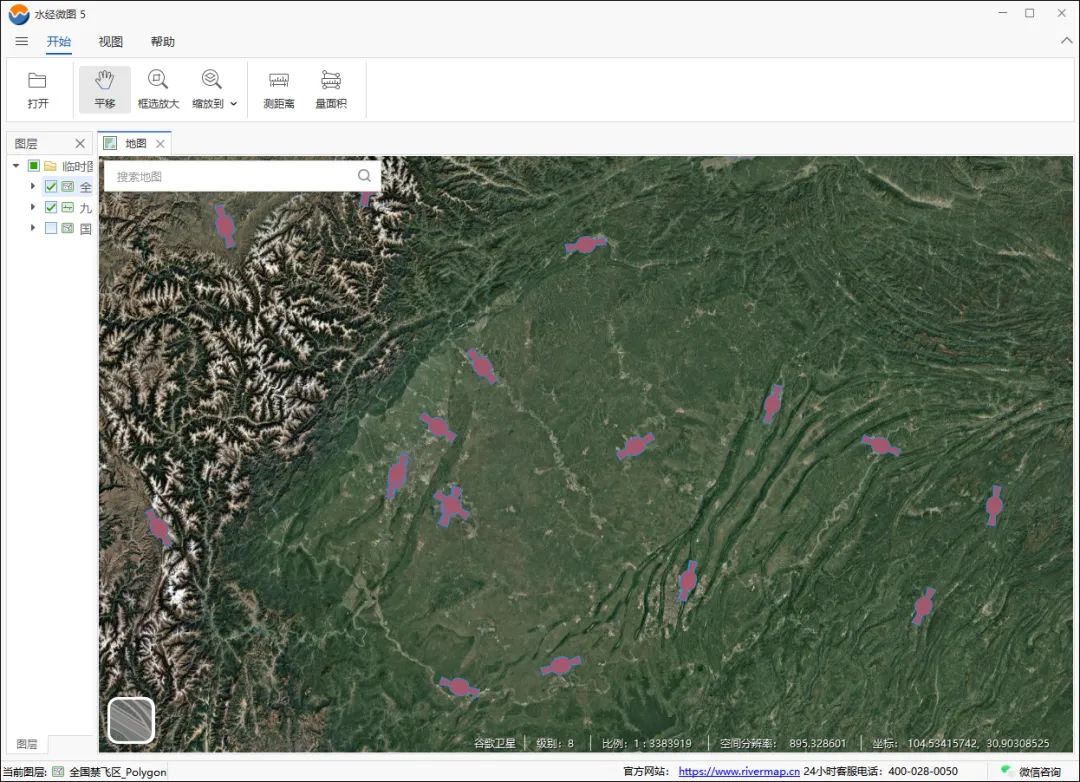Click the 比例 1:3383919 scale readout
1080x782 pixels.
(647, 743)
